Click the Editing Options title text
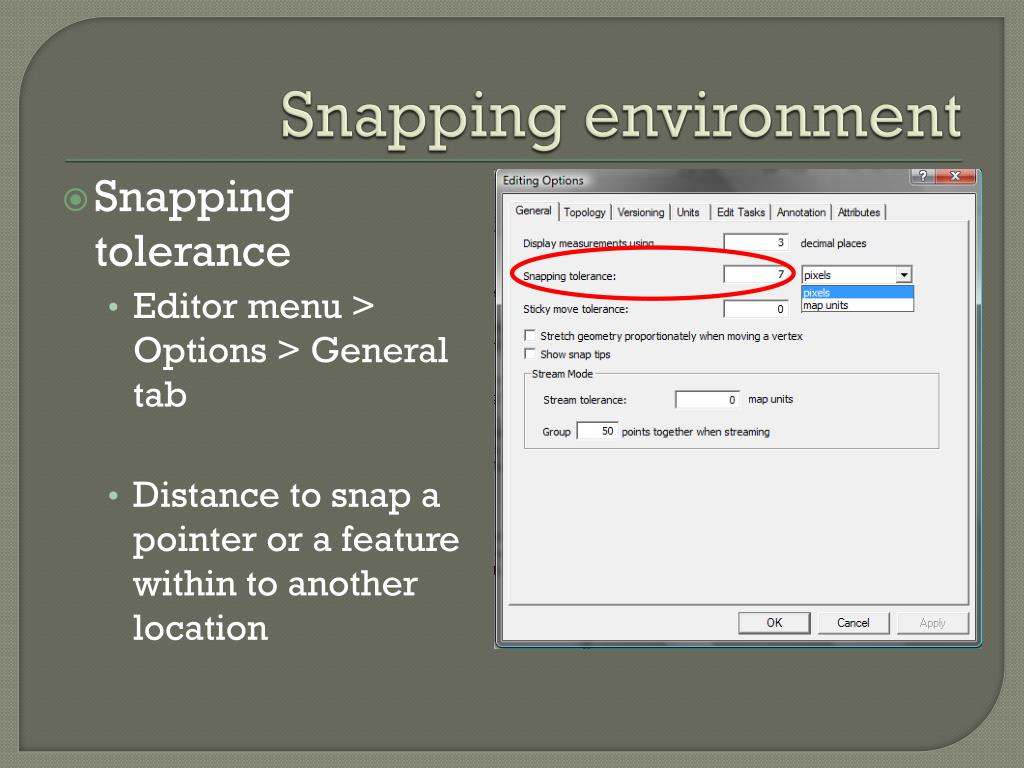This screenshot has height=768, width=1024. (543, 180)
